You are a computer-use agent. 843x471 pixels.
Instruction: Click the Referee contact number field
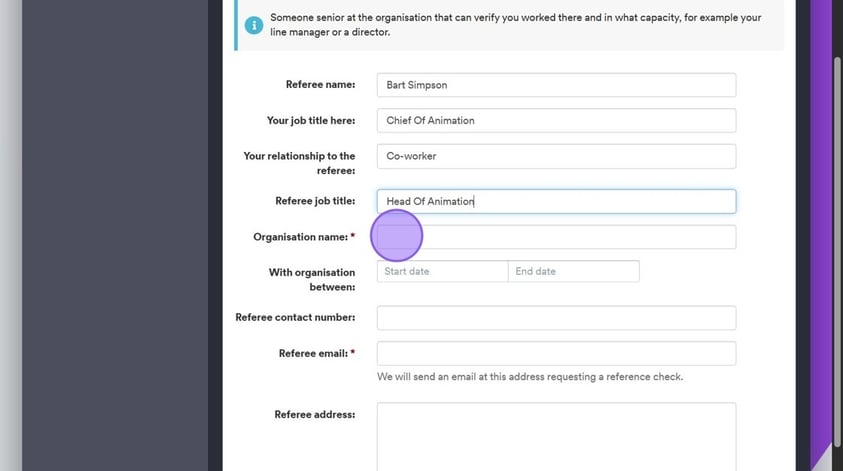[x=555, y=318]
